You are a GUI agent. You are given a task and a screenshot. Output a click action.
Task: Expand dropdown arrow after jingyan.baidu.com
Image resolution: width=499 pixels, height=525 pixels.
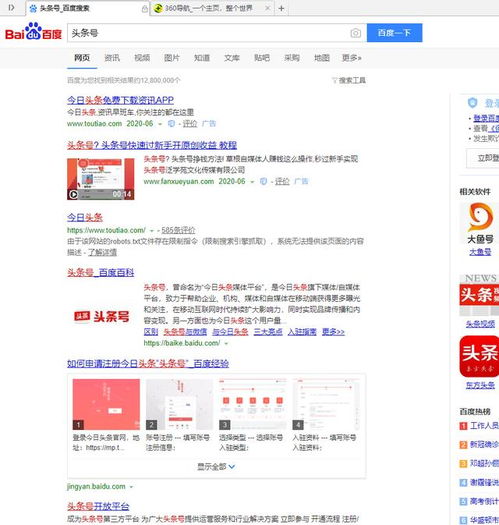pos(131,487)
